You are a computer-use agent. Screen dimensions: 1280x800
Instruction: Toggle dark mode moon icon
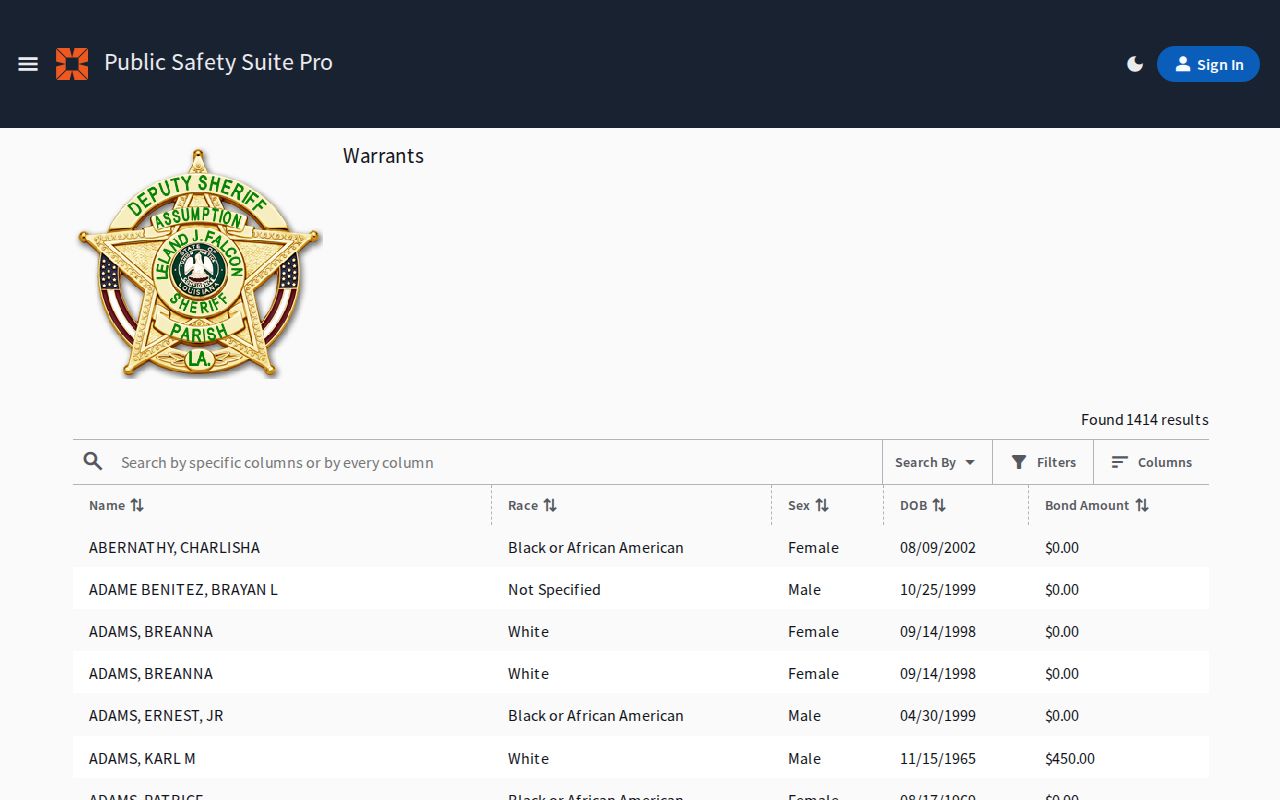(1135, 64)
